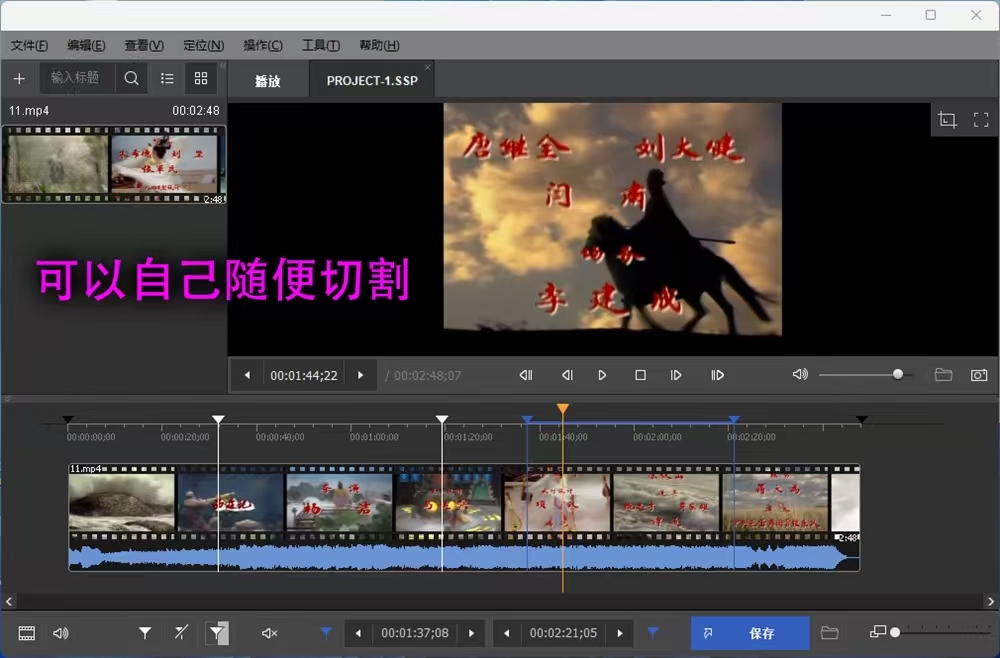
Task: Mute the preview volume speaker icon
Action: coord(800,374)
